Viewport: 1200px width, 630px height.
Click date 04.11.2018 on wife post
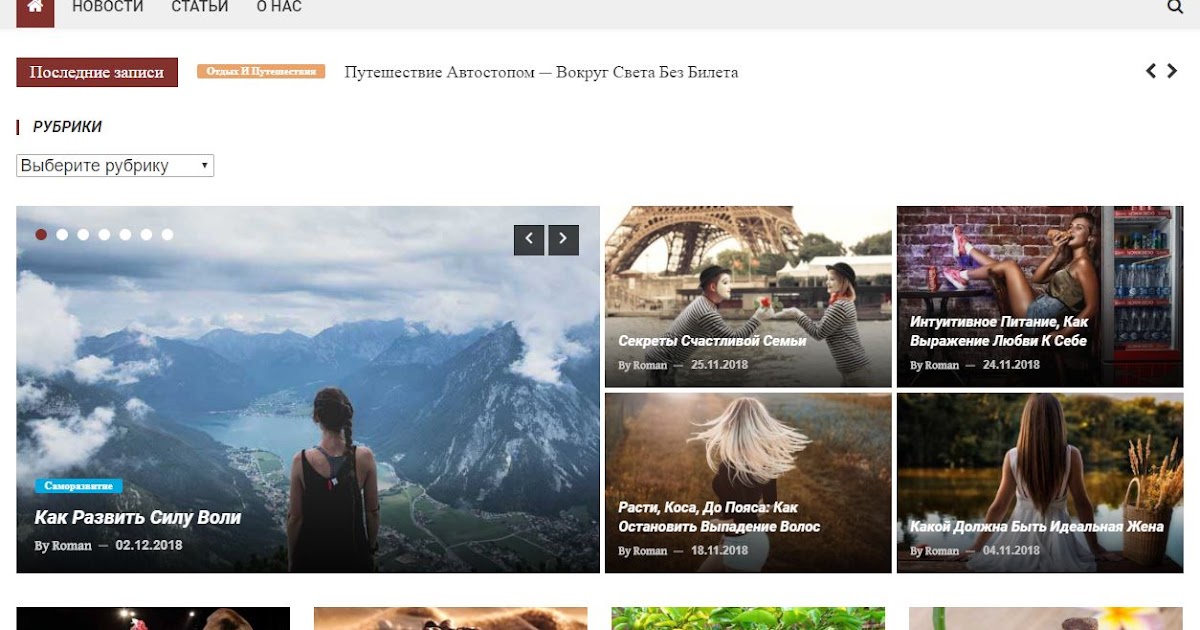click(1011, 551)
